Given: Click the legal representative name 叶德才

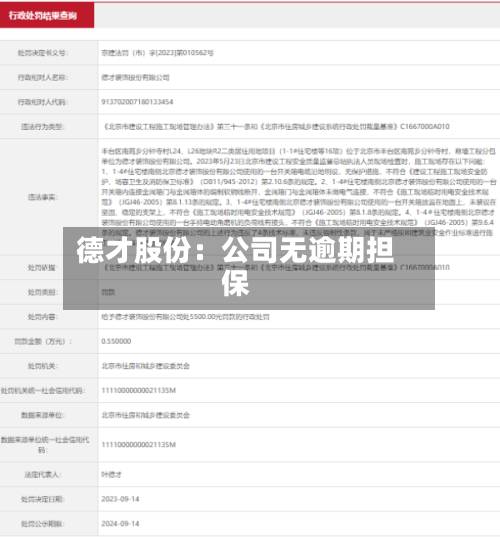Looking at the screenshot, I should 111,475.
